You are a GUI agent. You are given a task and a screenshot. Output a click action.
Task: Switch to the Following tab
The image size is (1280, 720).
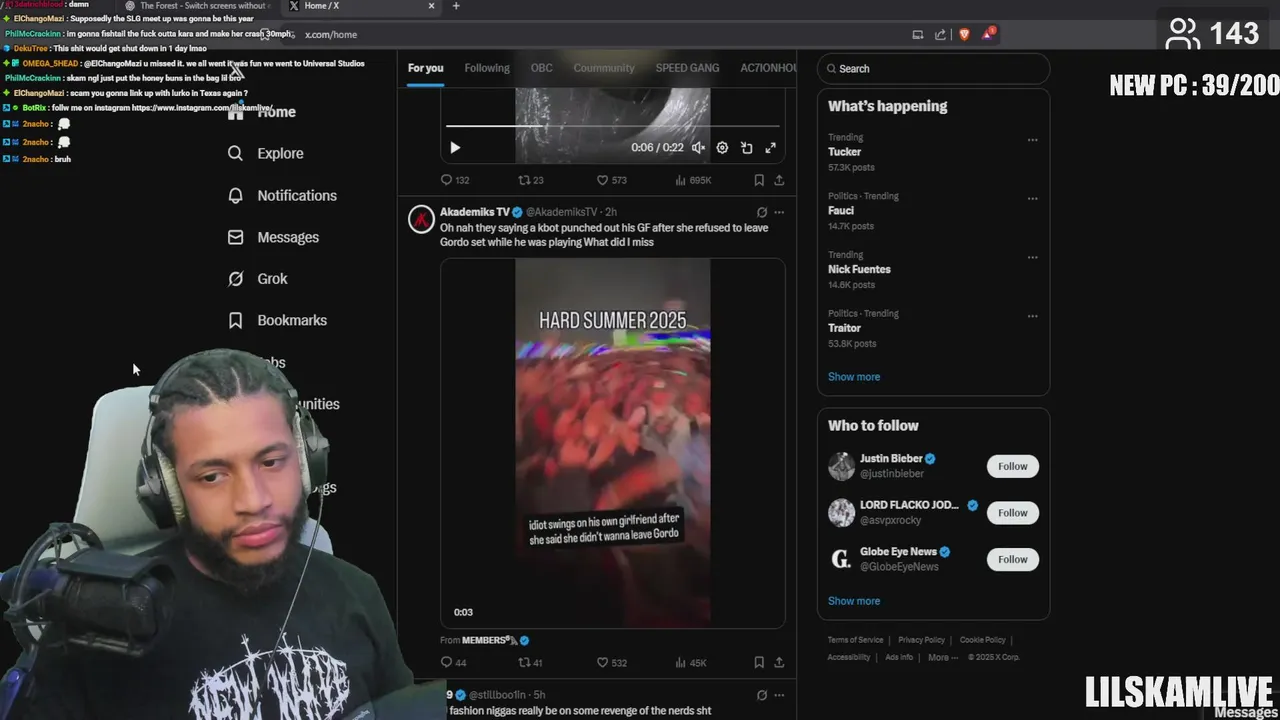[x=487, y=68]
